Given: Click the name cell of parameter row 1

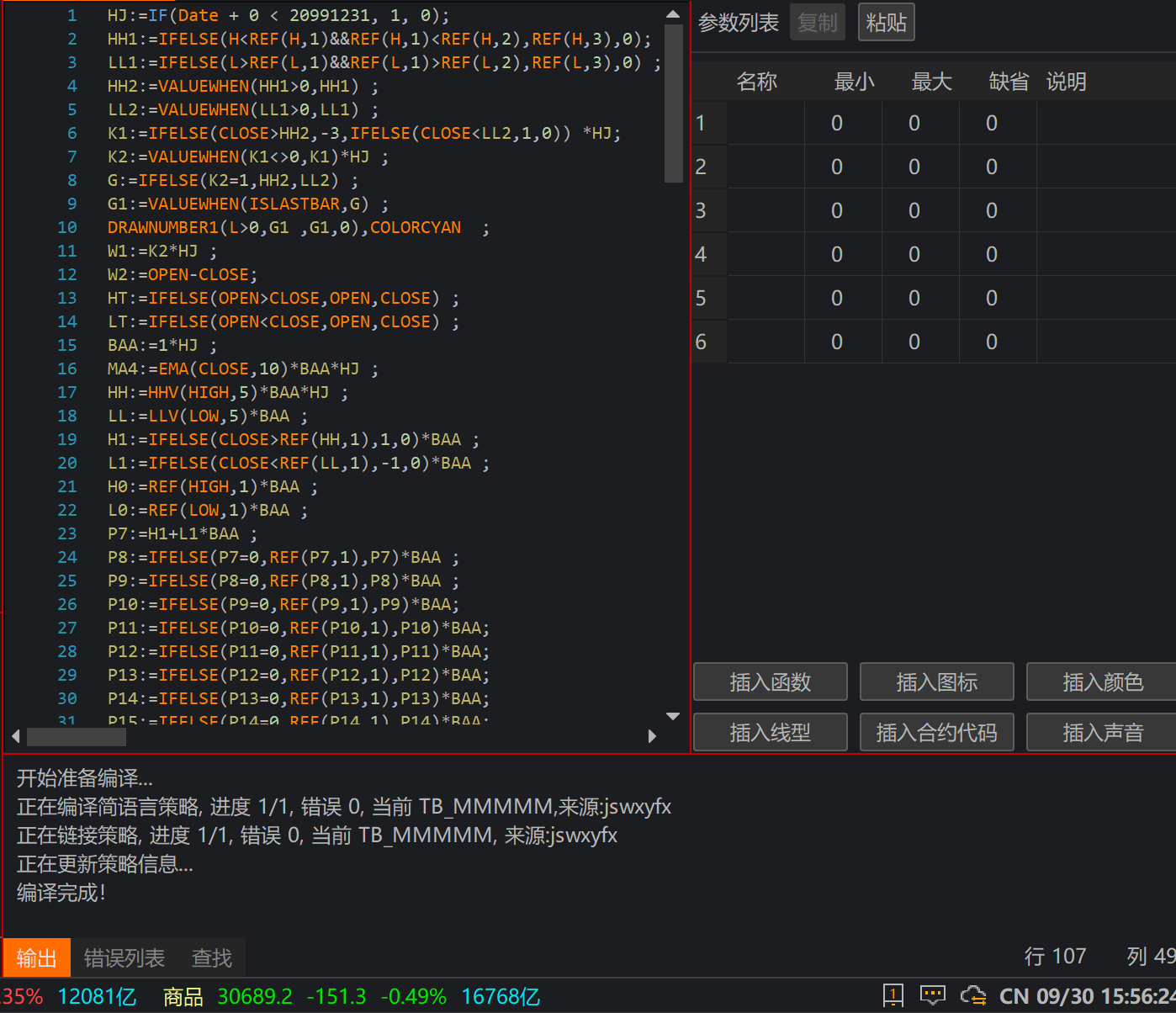Looking at the screenshot, I should (x=765, y=124).
